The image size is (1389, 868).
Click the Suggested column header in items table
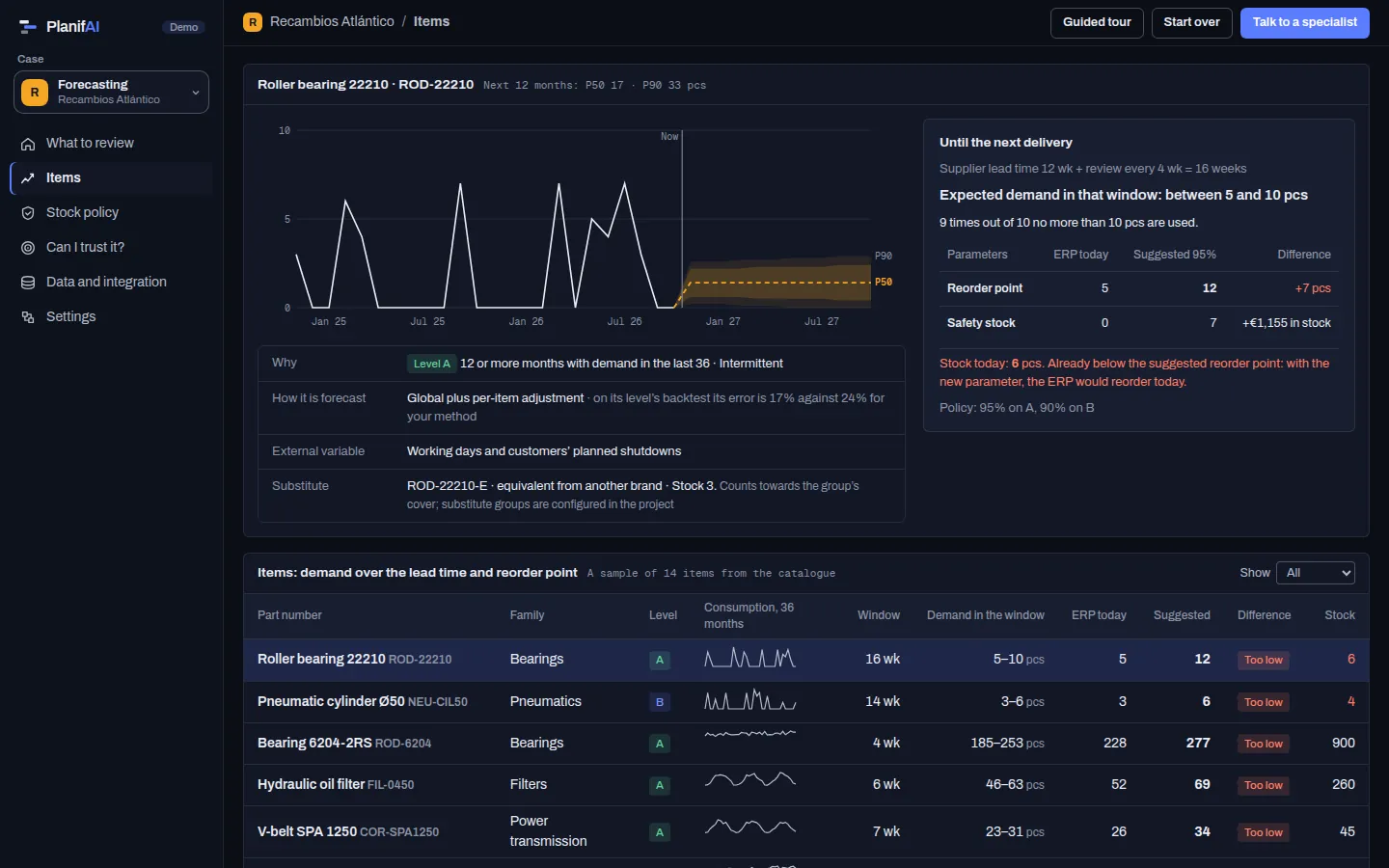pos(1182,615)
